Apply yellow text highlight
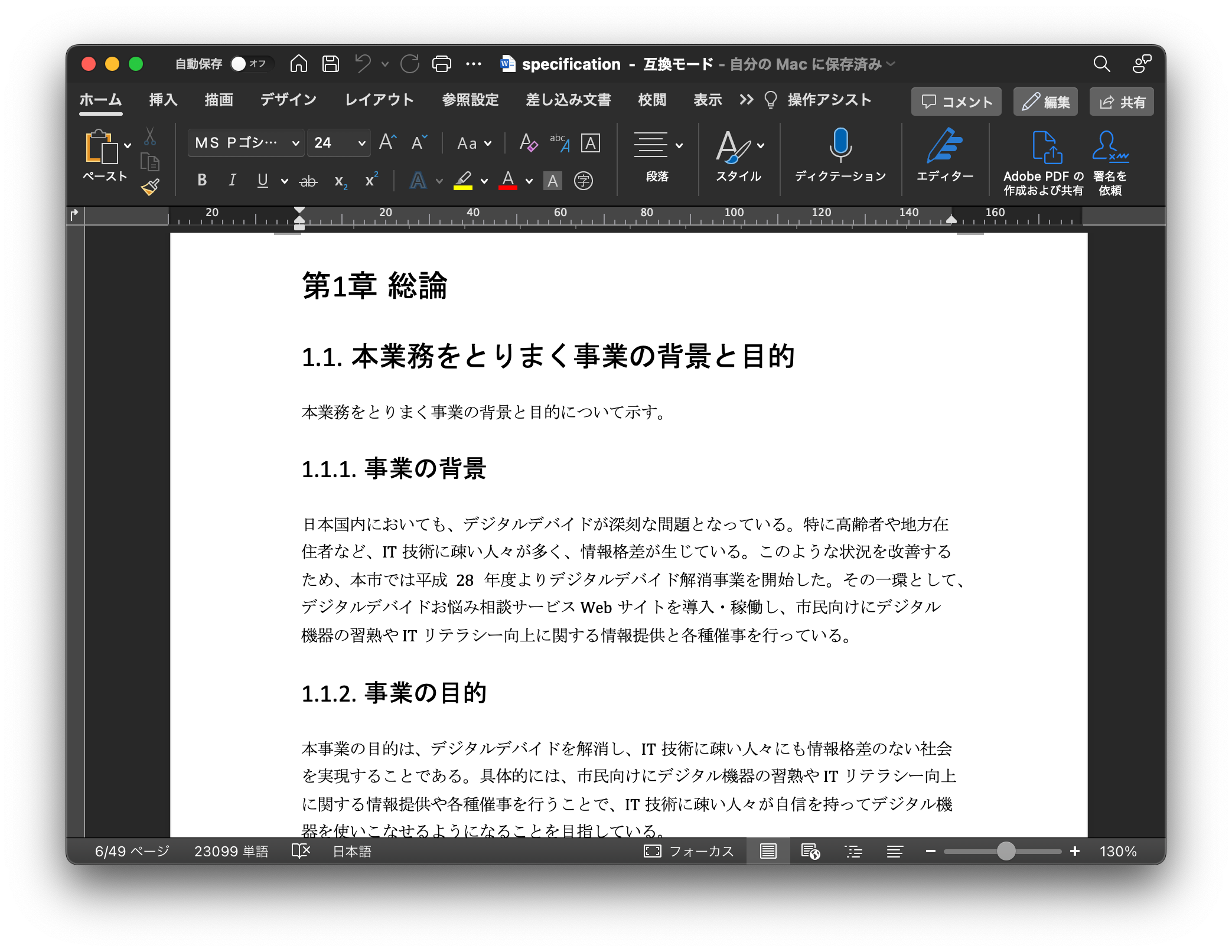Image resolution: width=1232 pixels, height=952 pixels. [464, 181]
